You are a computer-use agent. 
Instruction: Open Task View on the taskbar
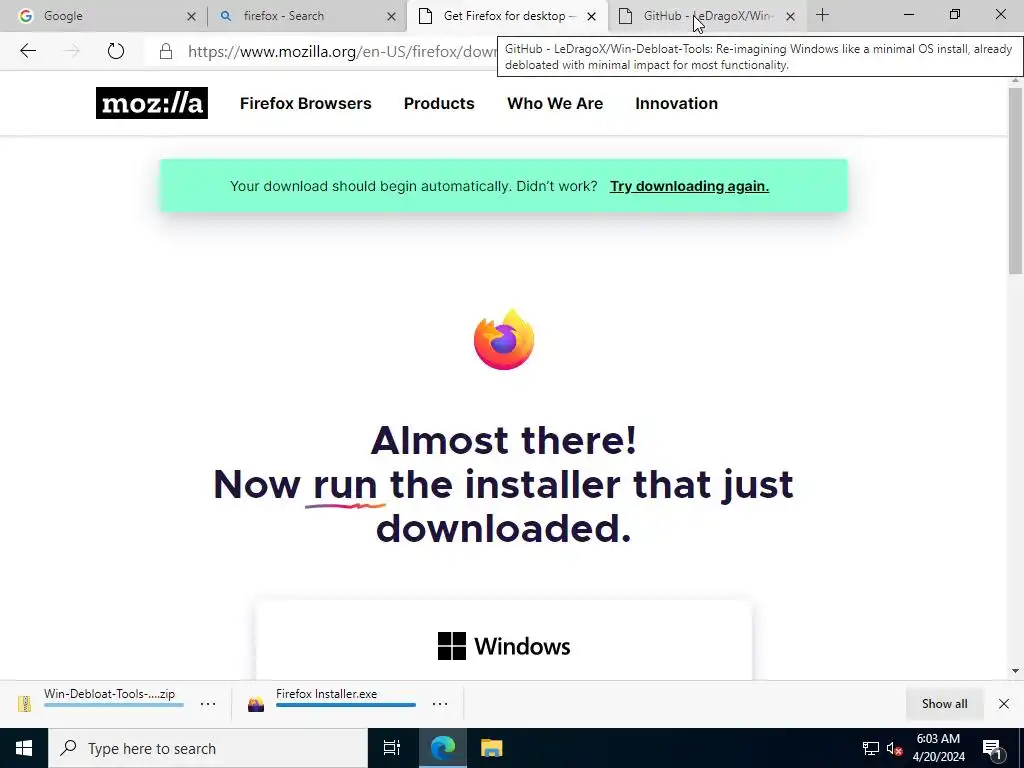(x=391, y=748)
